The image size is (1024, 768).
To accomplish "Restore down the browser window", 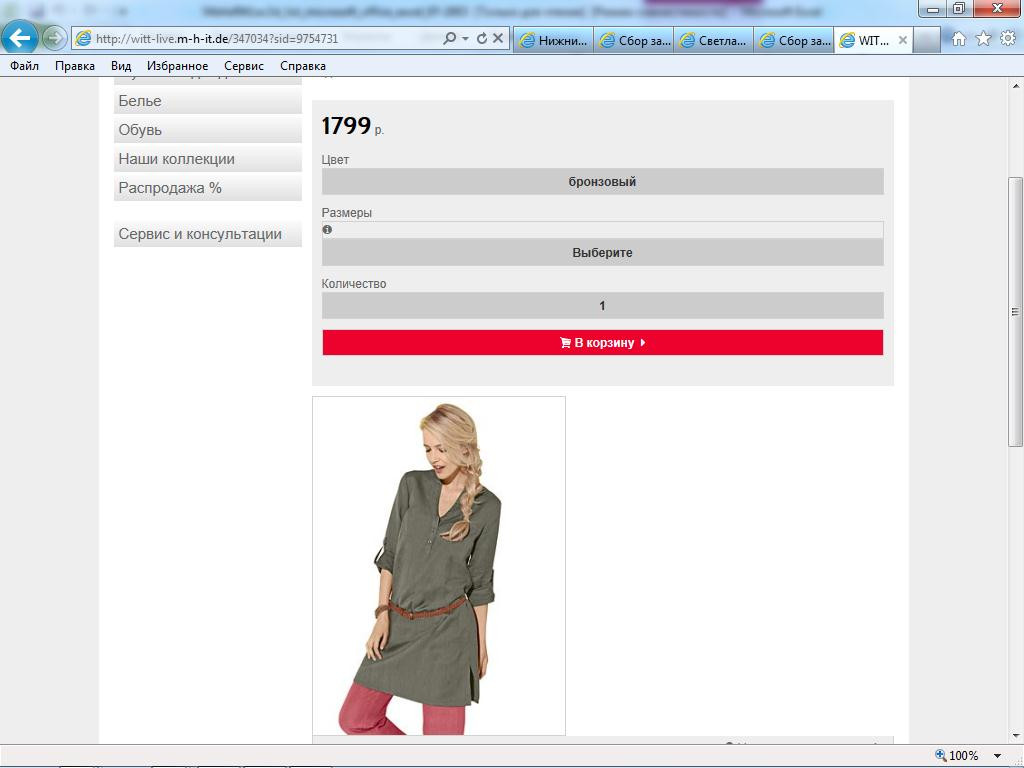I will click(959, 8).
